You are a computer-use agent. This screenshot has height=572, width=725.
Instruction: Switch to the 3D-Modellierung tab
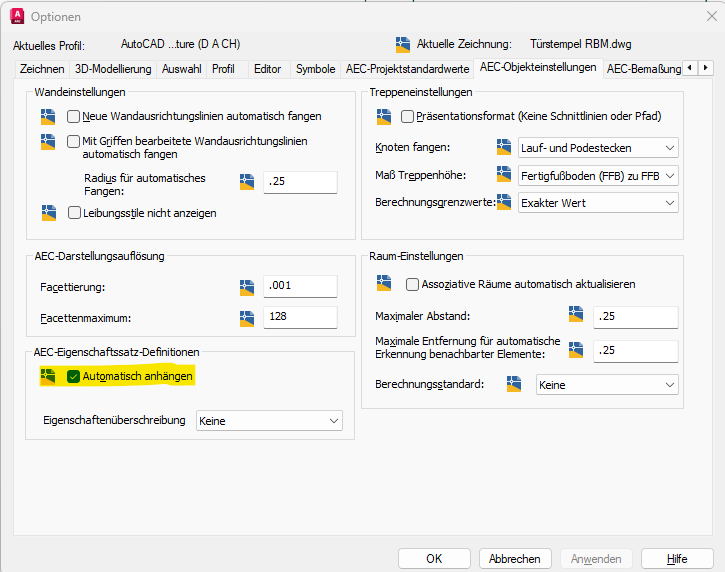coord(113,69)
